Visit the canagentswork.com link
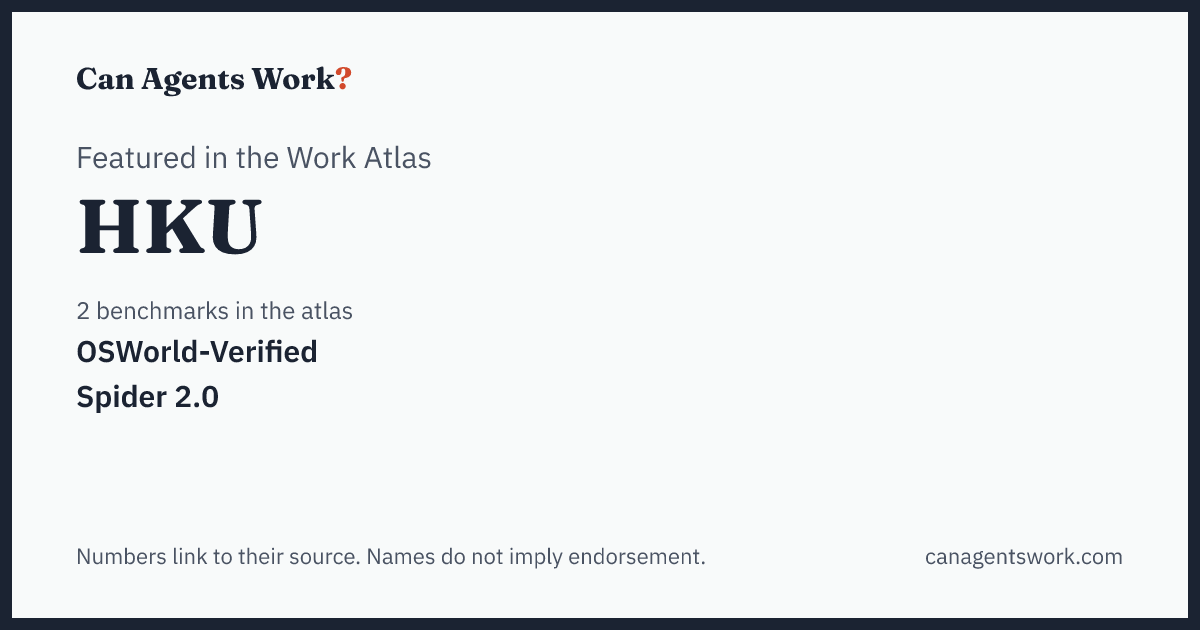Screen dimensions: 1200x630 (1024, 557)
